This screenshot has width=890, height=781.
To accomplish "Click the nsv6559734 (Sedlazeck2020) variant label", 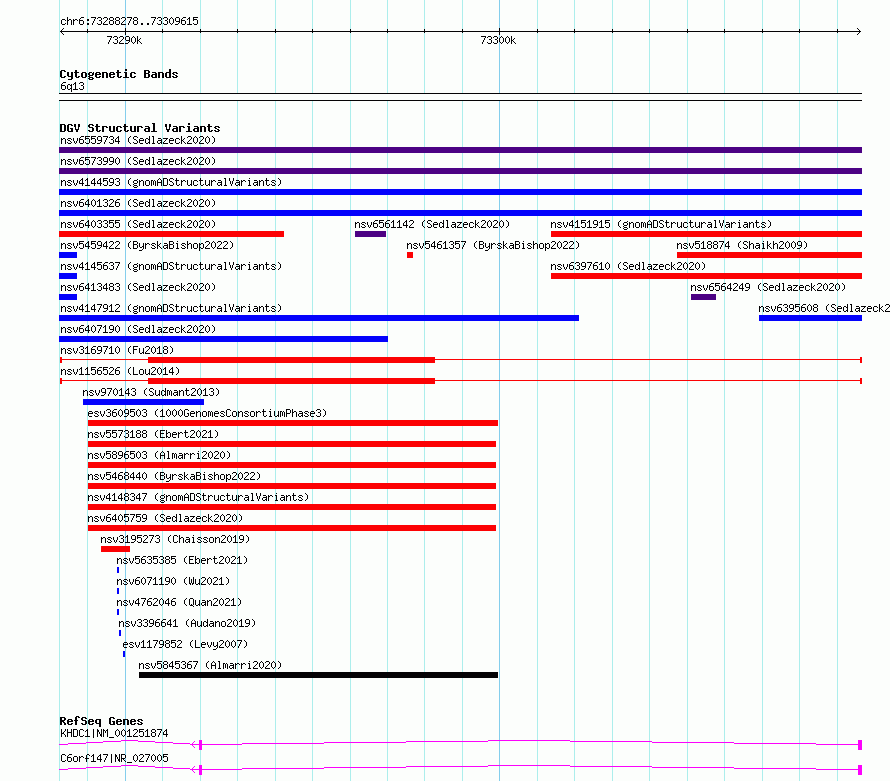I will [x=138, y=140].
